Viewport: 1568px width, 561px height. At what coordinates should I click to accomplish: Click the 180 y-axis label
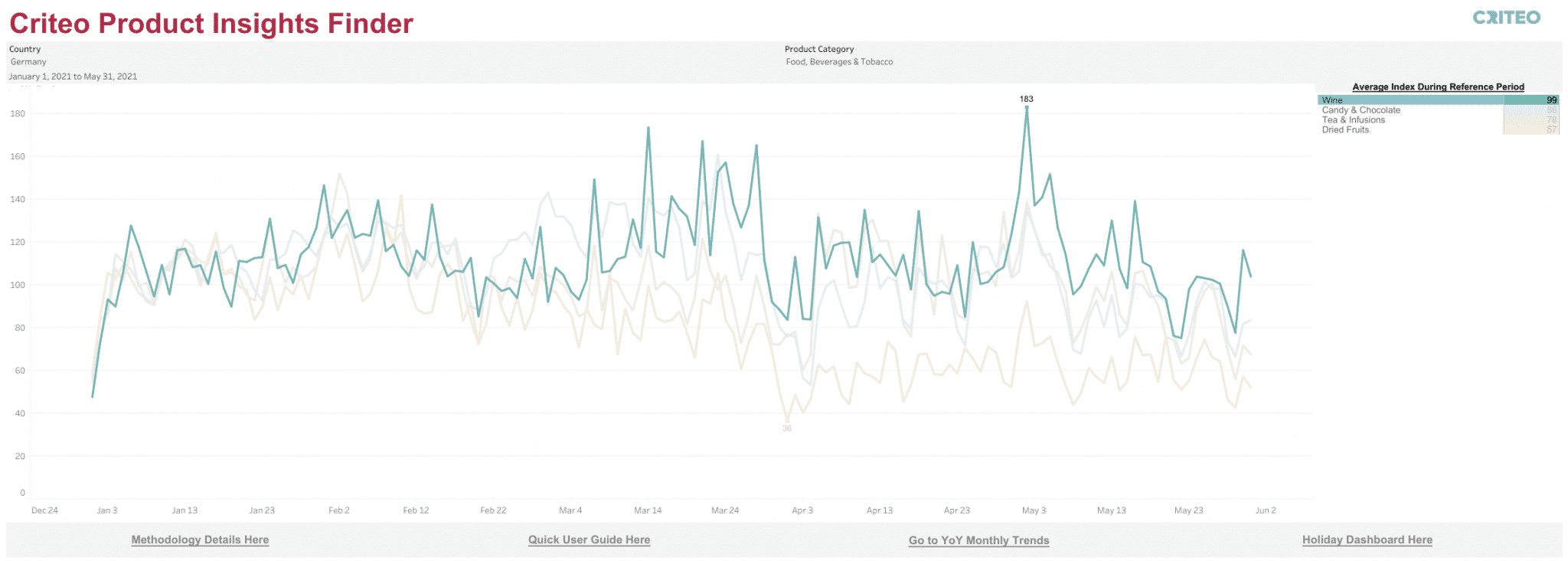click(18, 113)
